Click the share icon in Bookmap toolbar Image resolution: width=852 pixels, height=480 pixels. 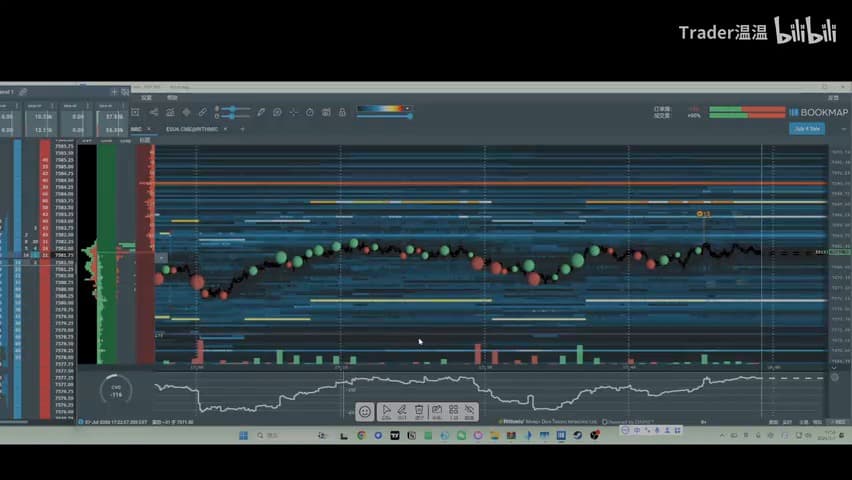(154, 112)
